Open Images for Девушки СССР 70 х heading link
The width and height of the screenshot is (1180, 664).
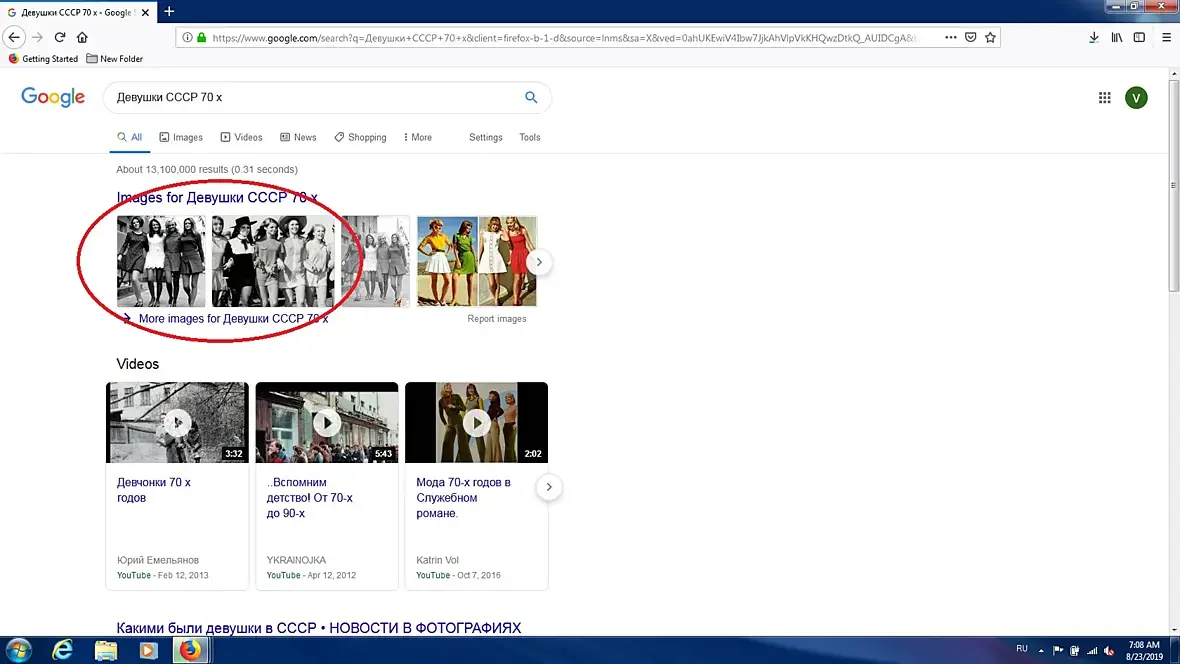pos(217,197)
